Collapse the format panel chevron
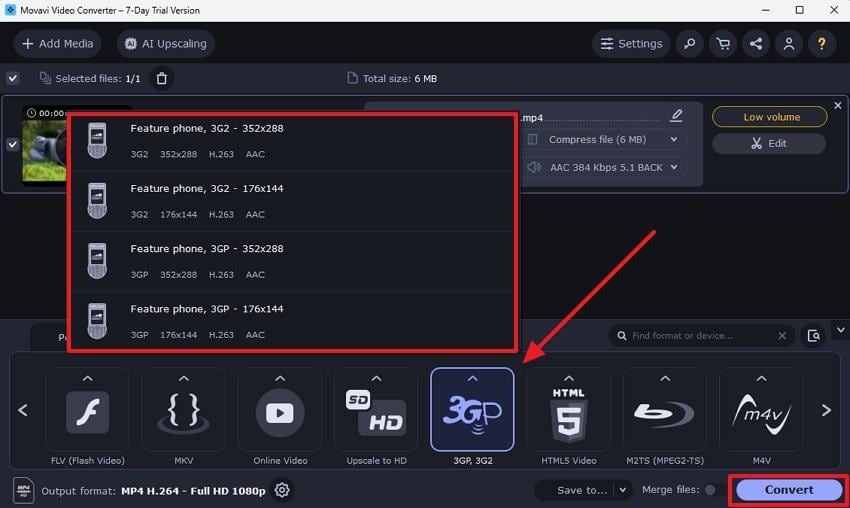The height and width of the screenshot is (508, 850). pyautogui.click(x=840, y=330)
